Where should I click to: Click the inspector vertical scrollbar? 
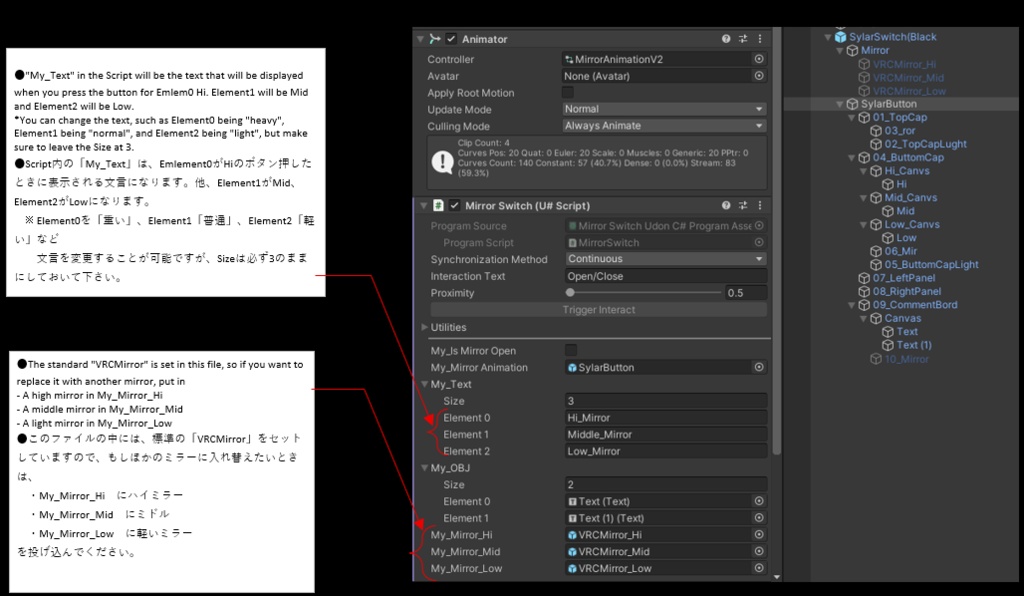point(776,242)
